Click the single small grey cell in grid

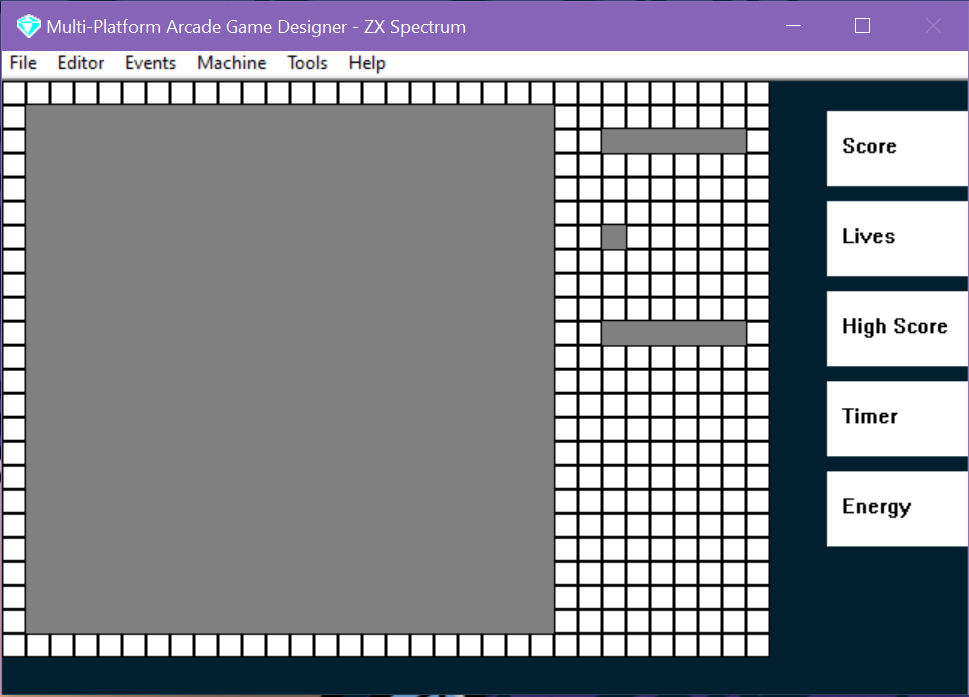click(x=614, y=237)
